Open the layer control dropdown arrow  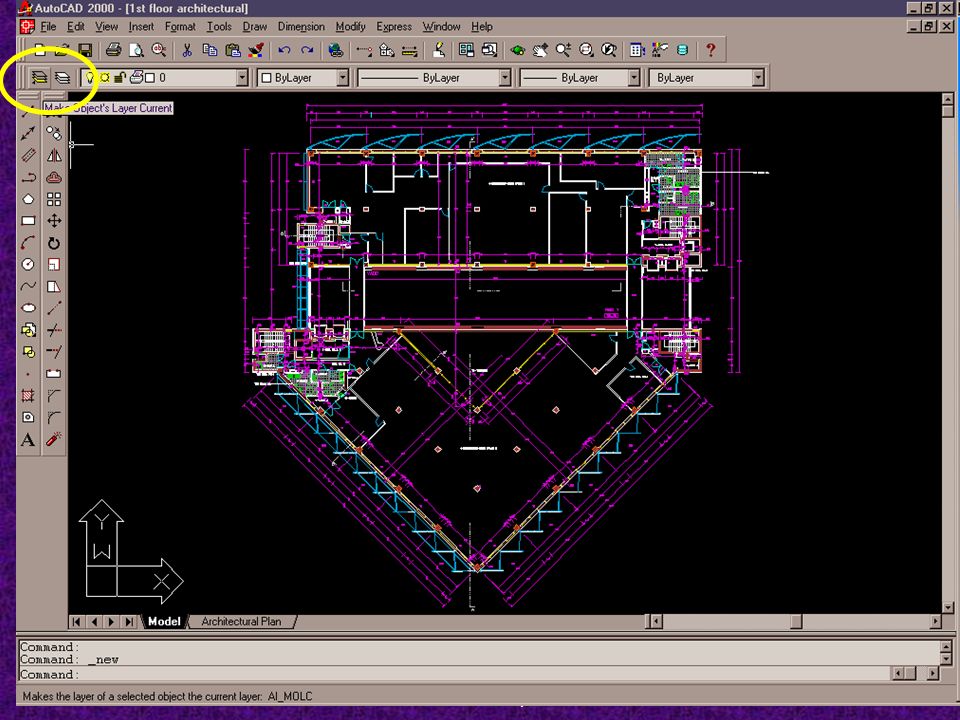(x=242, y=78)
